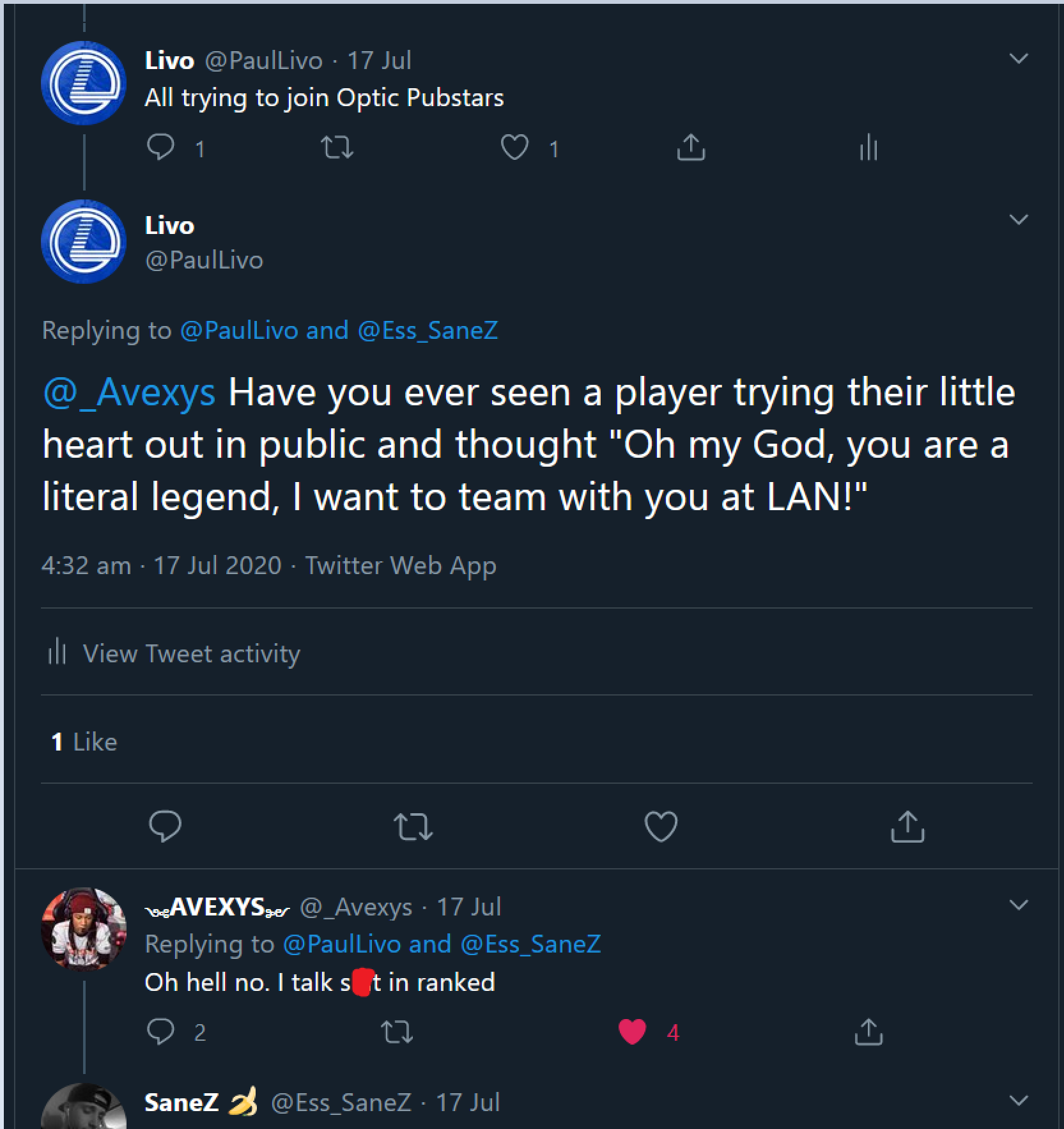1064x1129 pixels.
Task: Open @Ess_SaneZ in main tweet's reply line
Action: (x=428, y=330)
